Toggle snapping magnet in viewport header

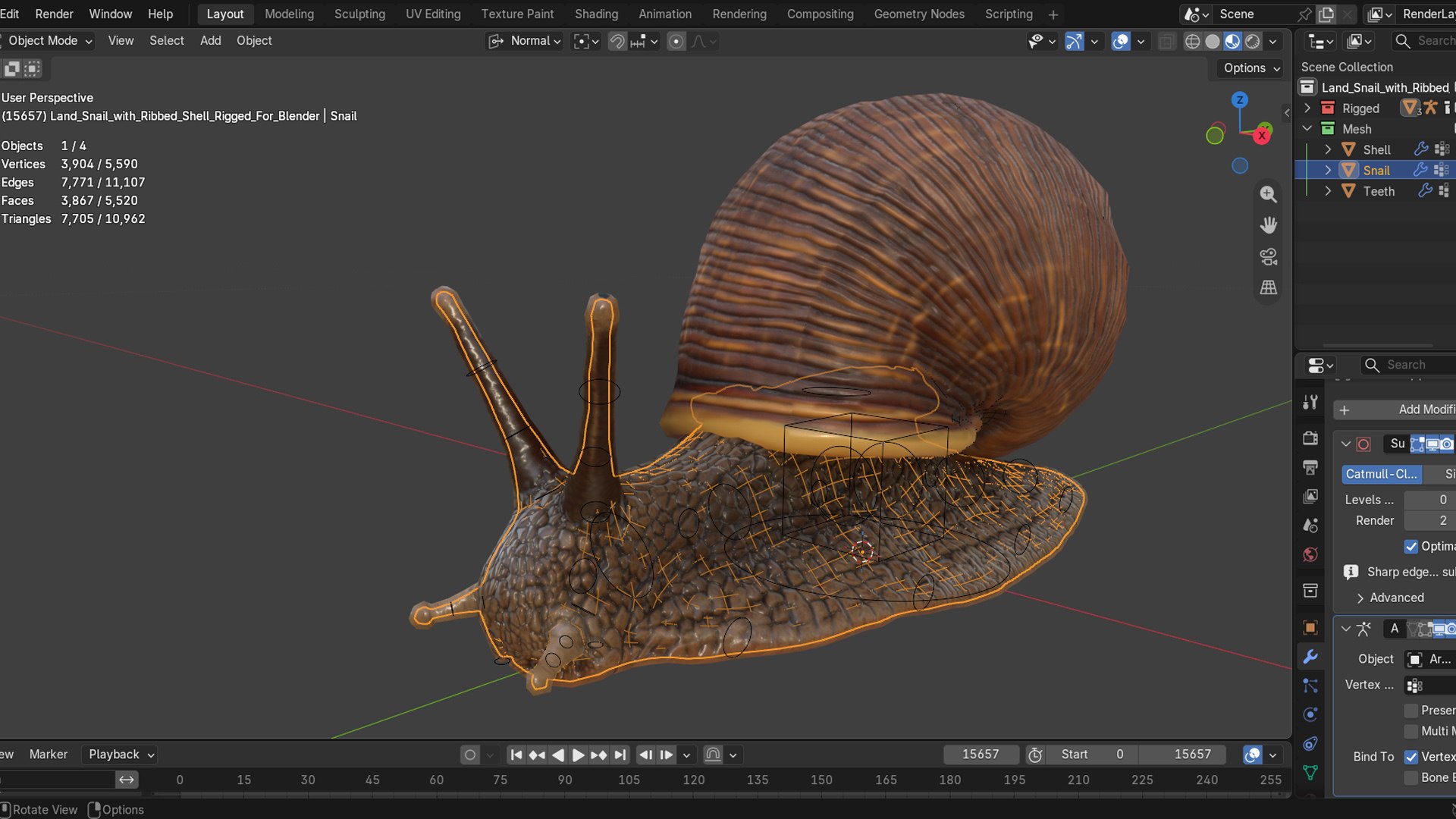(617, 41)
